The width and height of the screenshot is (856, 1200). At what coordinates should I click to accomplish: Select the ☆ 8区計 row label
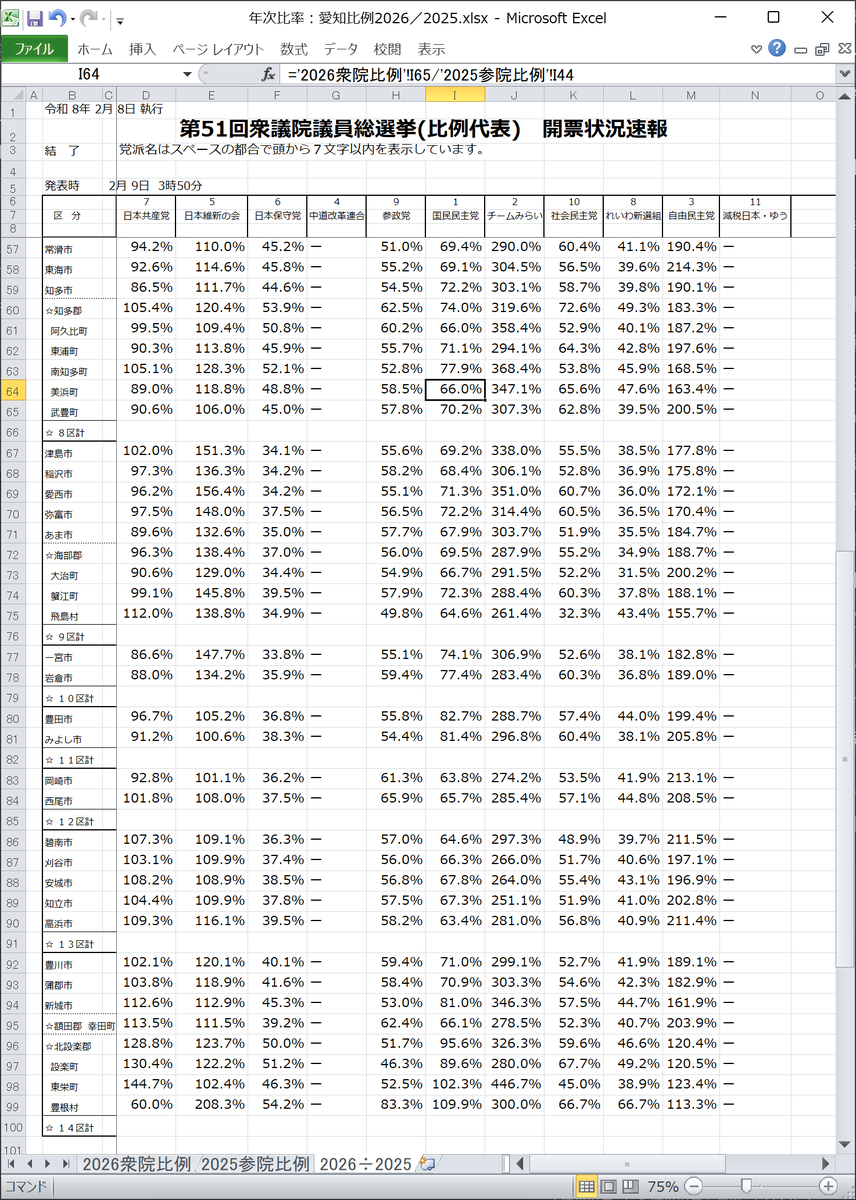pos(79,432)
